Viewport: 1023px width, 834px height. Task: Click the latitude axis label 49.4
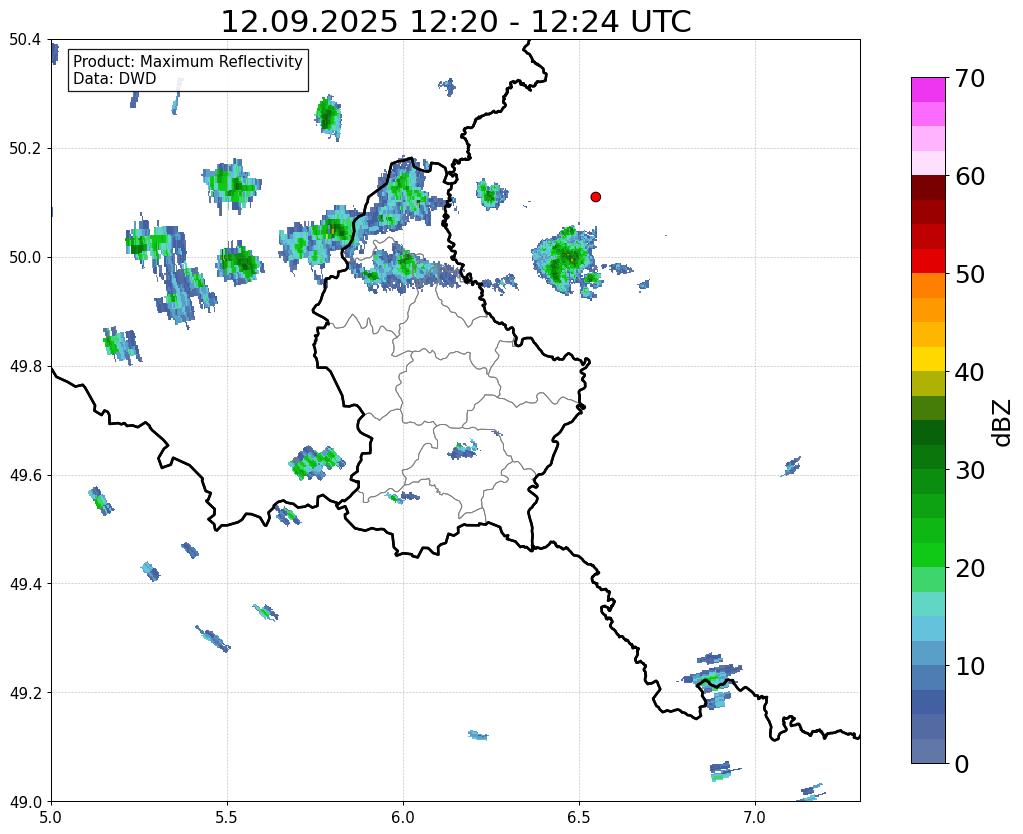coord(25,583)
